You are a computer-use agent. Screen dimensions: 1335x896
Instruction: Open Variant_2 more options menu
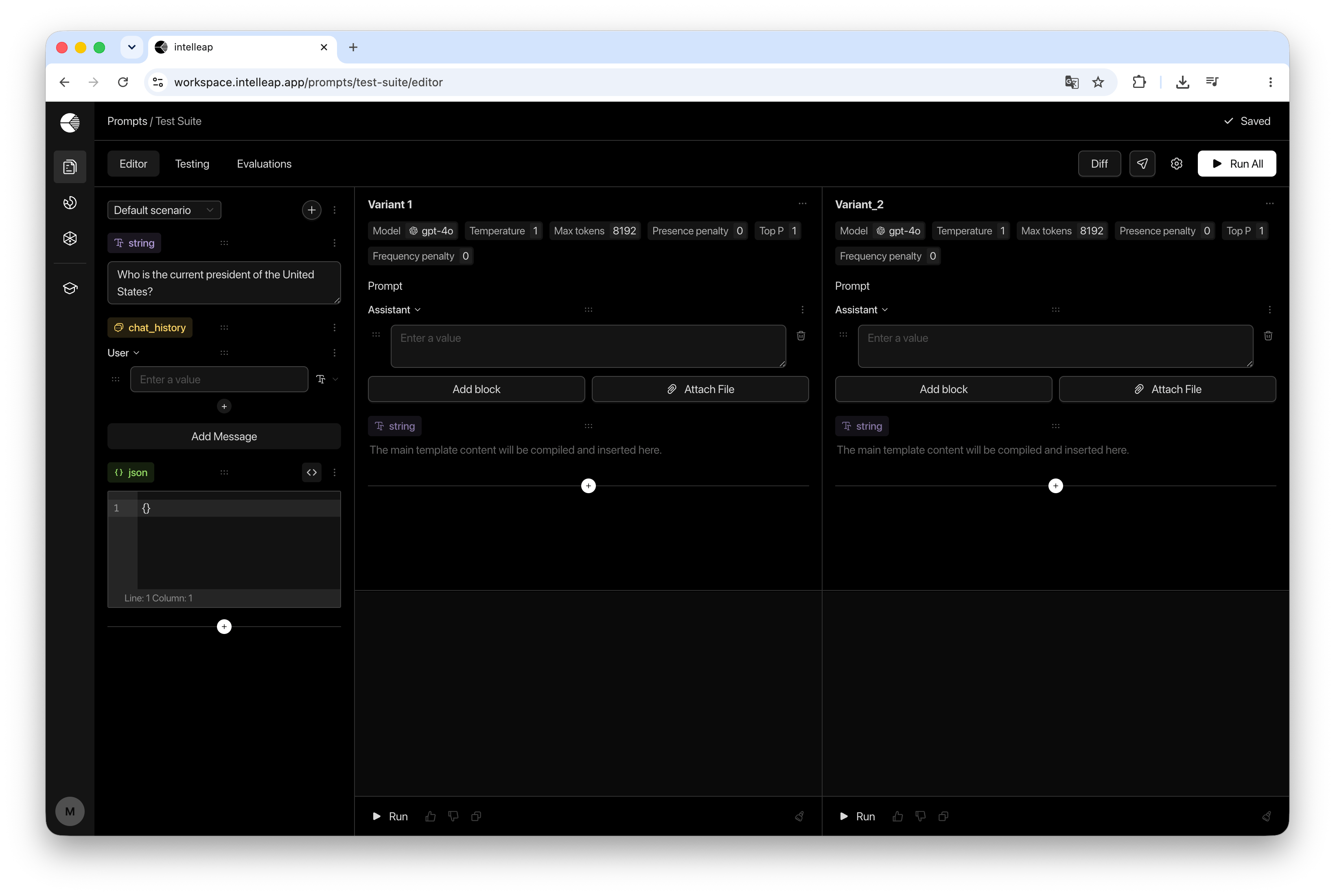click(x=1269, y=204)
